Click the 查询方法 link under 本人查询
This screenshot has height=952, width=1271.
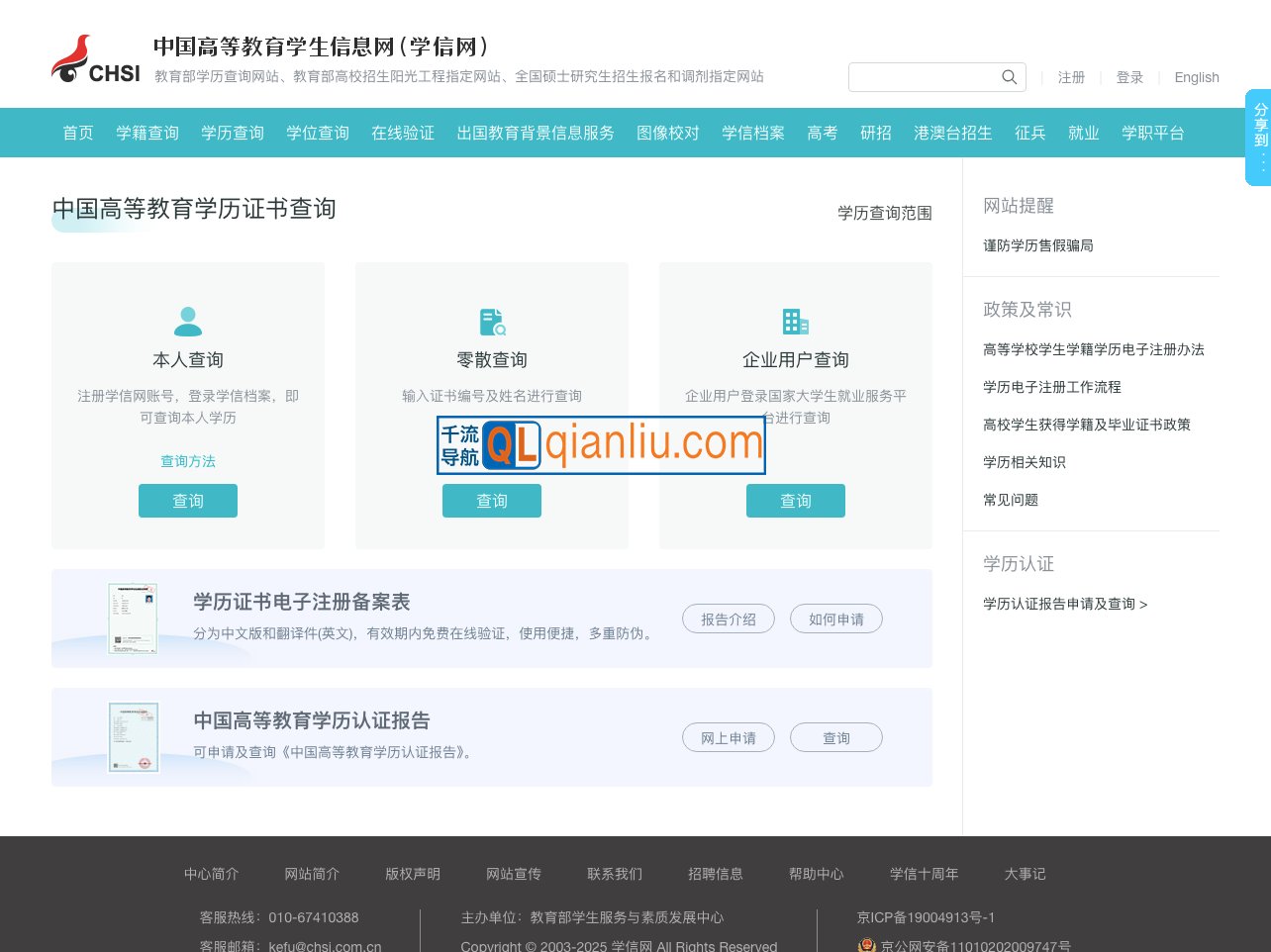pos(188,461)
